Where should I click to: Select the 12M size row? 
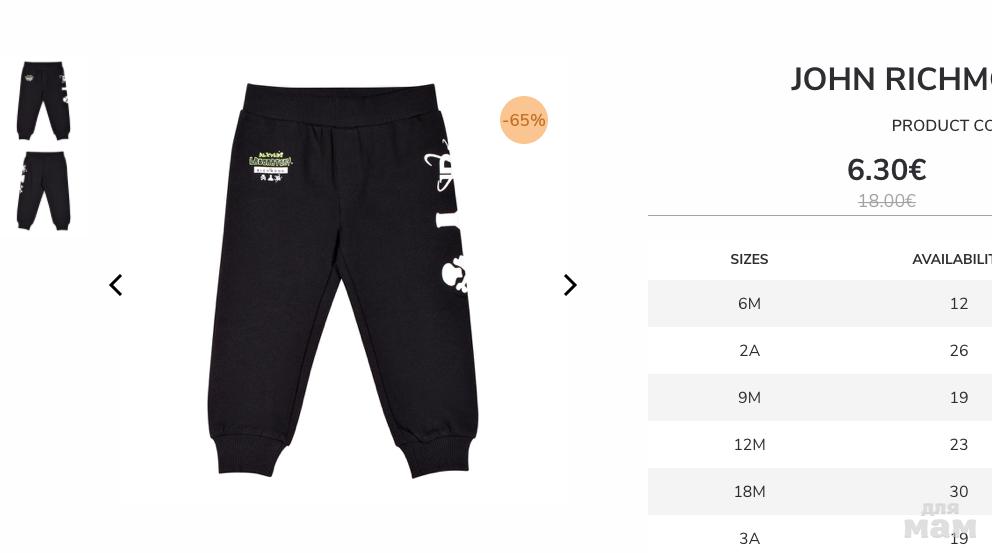(820, 444)
